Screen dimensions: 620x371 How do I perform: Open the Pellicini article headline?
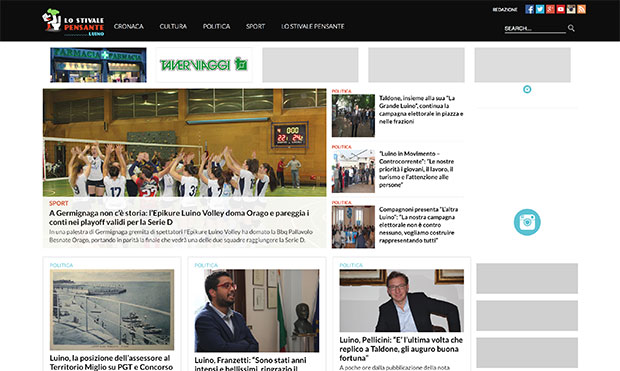point(401,349)
